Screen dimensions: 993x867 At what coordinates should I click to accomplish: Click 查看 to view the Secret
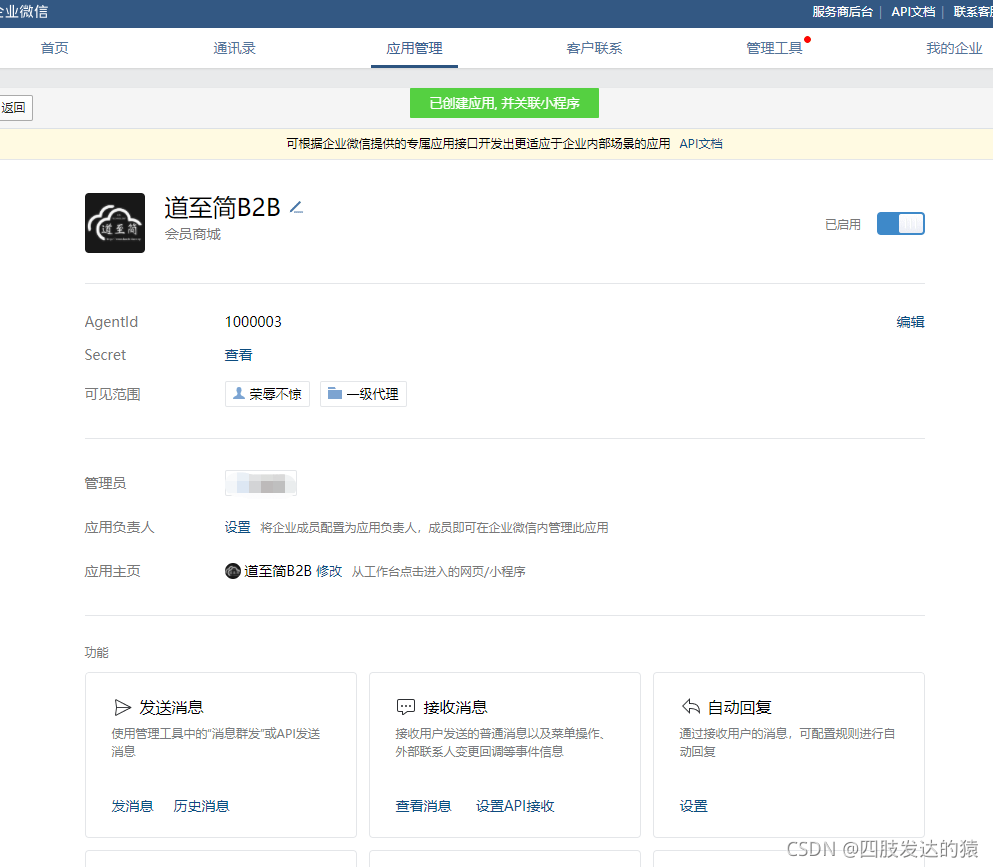[238, 355]
